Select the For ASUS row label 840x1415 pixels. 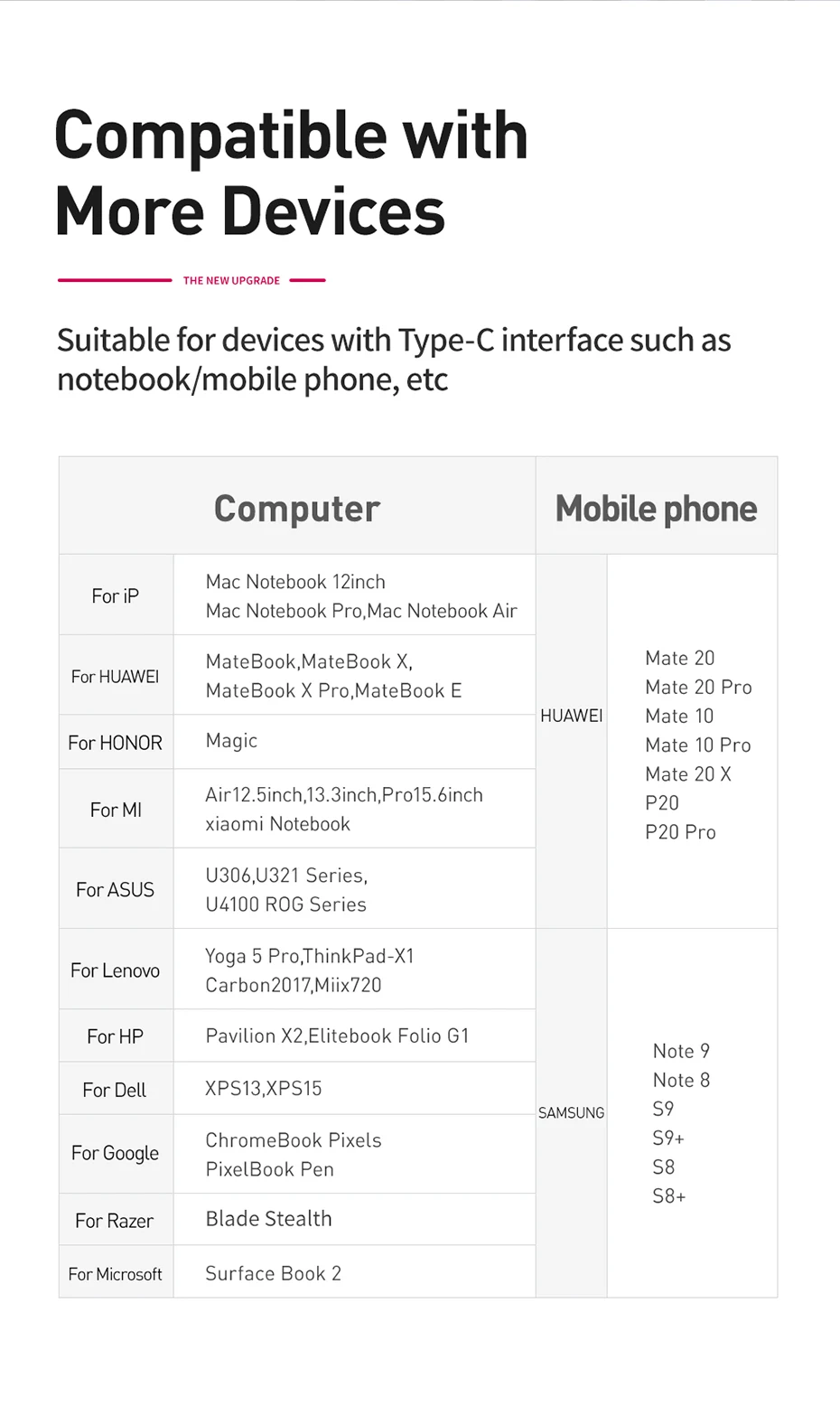click(x=116, y=889)
